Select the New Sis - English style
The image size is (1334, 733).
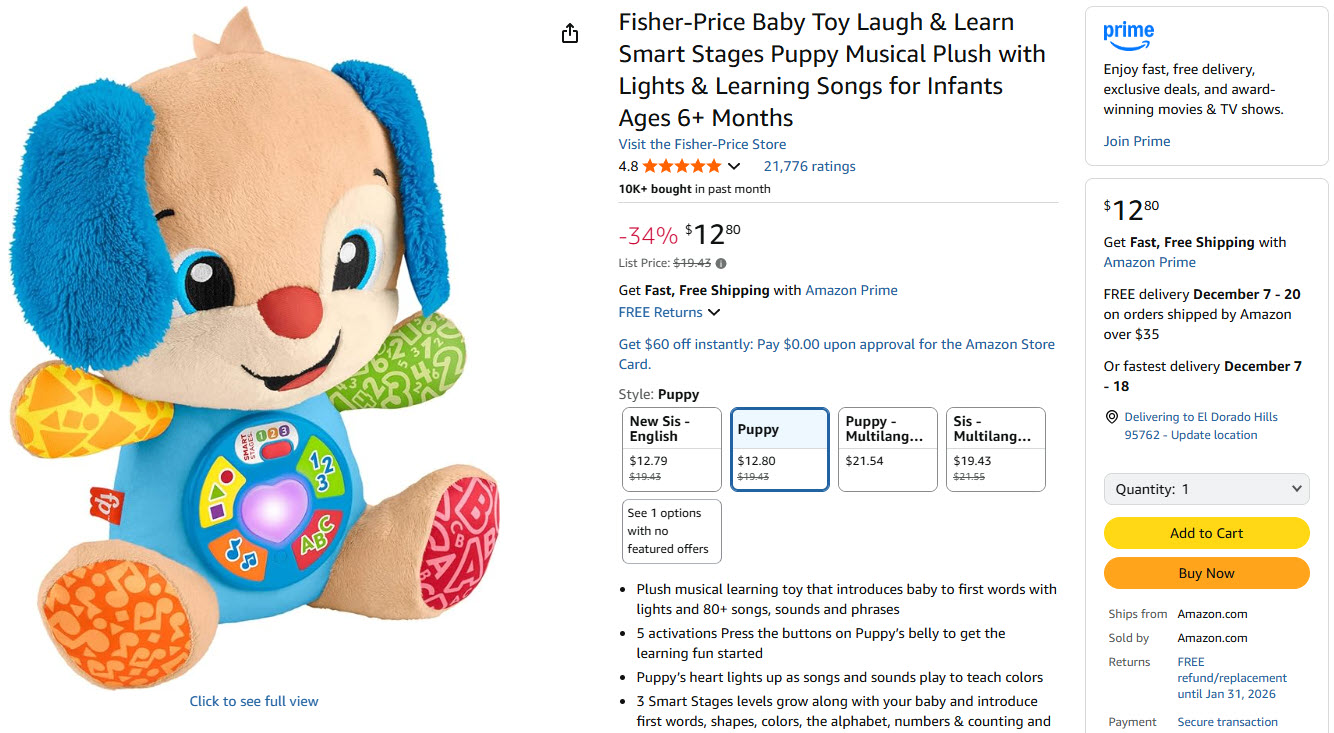click(671, 449)
